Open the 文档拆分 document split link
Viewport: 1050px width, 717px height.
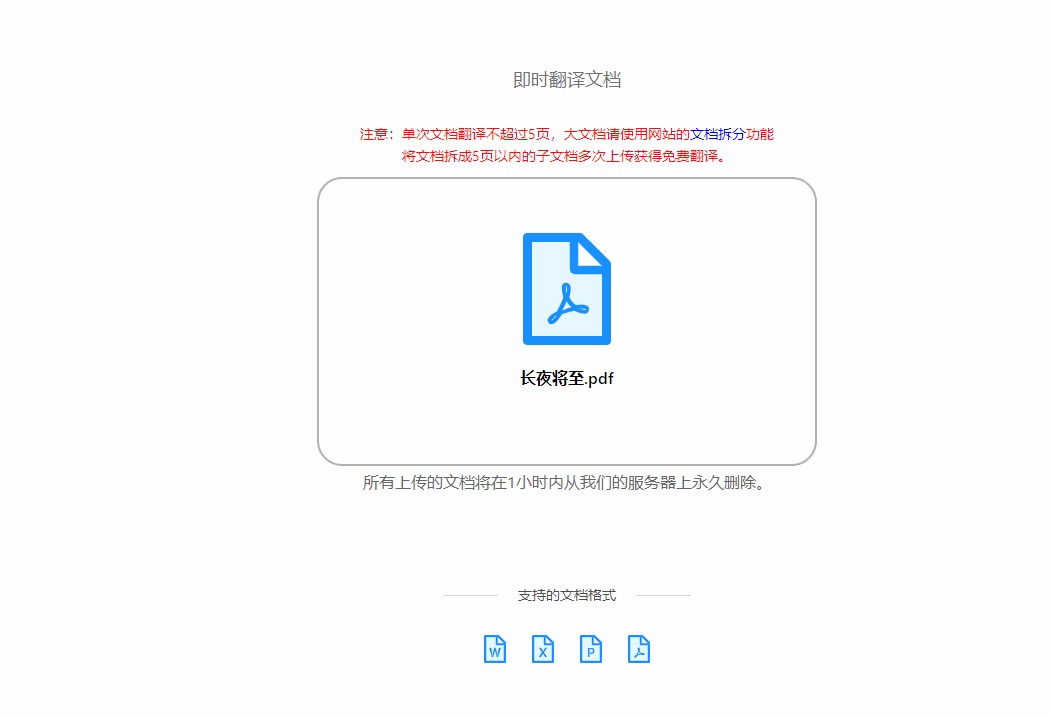(x=717, y=134)
